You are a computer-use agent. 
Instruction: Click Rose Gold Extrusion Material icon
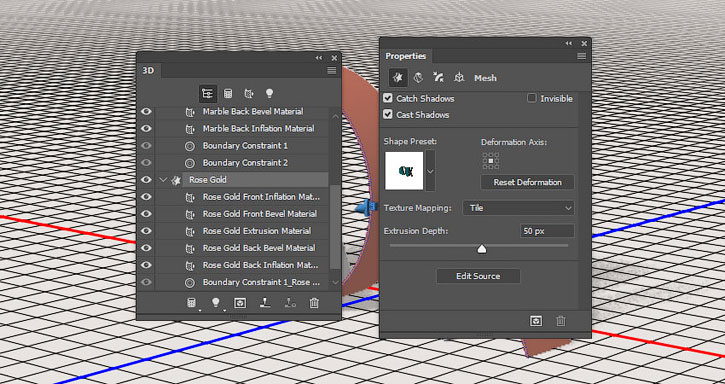pos(190,231)
